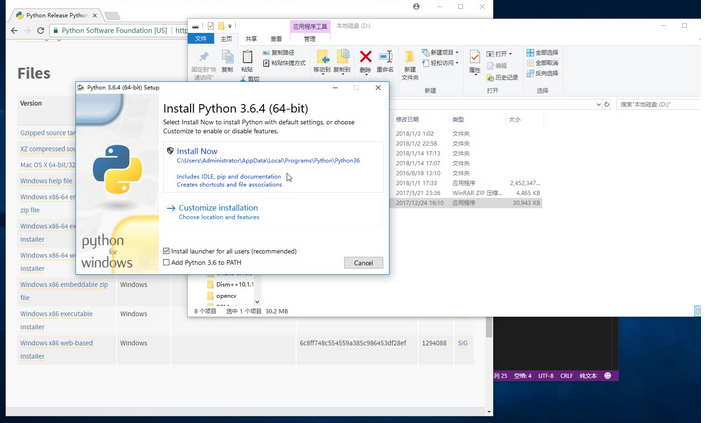Click CRLF line ending in editor status bar

point(566,376)
